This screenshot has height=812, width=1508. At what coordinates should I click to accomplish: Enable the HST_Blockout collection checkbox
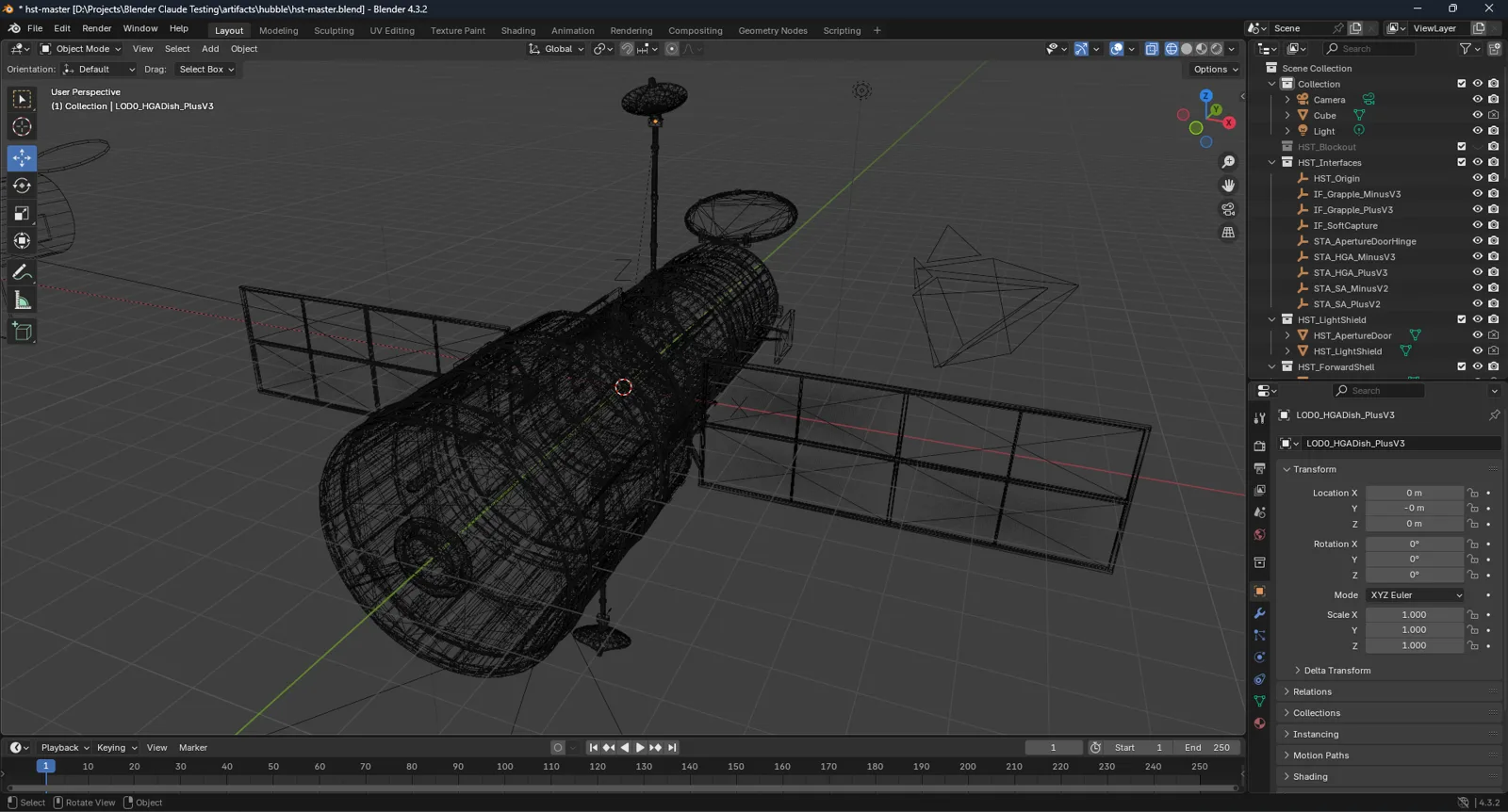click(1462, 146)
